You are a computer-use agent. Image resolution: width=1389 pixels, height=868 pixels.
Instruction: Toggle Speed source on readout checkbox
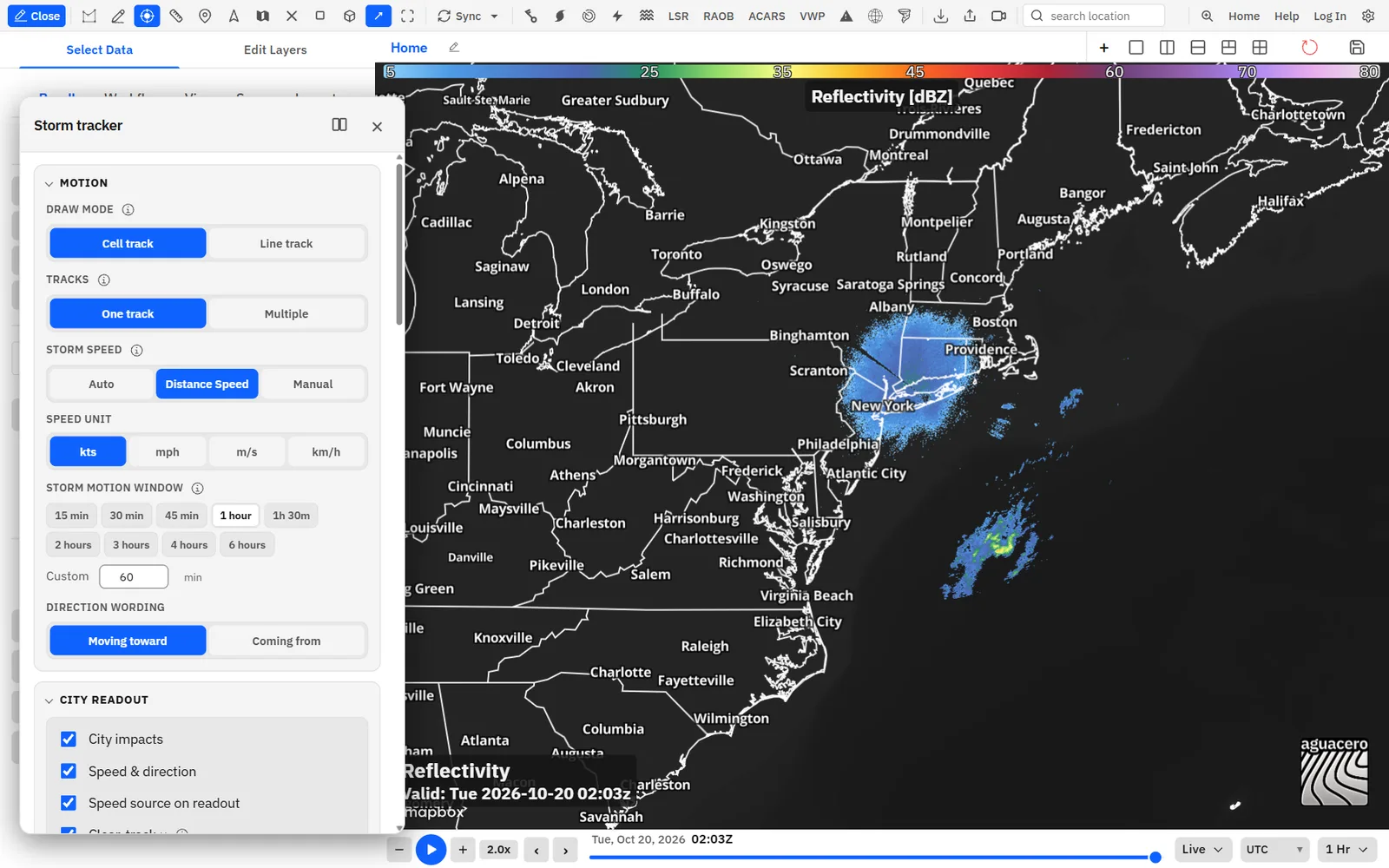(x=69, y=803)
